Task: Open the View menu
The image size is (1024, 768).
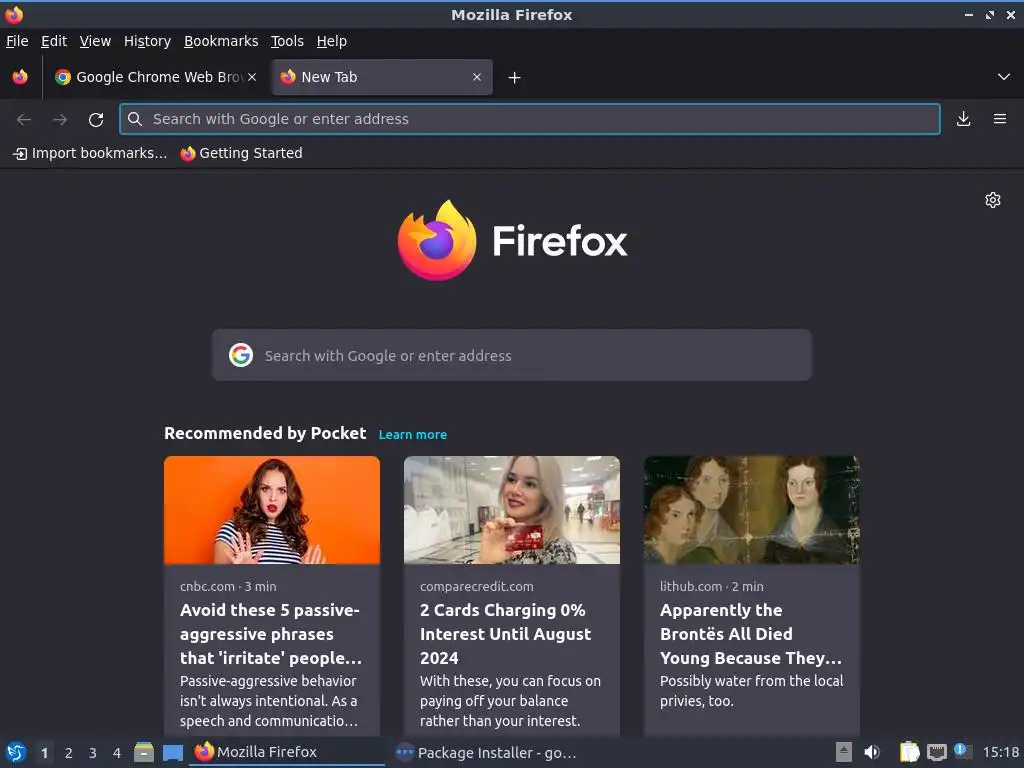Action: [x=95, y=41]
